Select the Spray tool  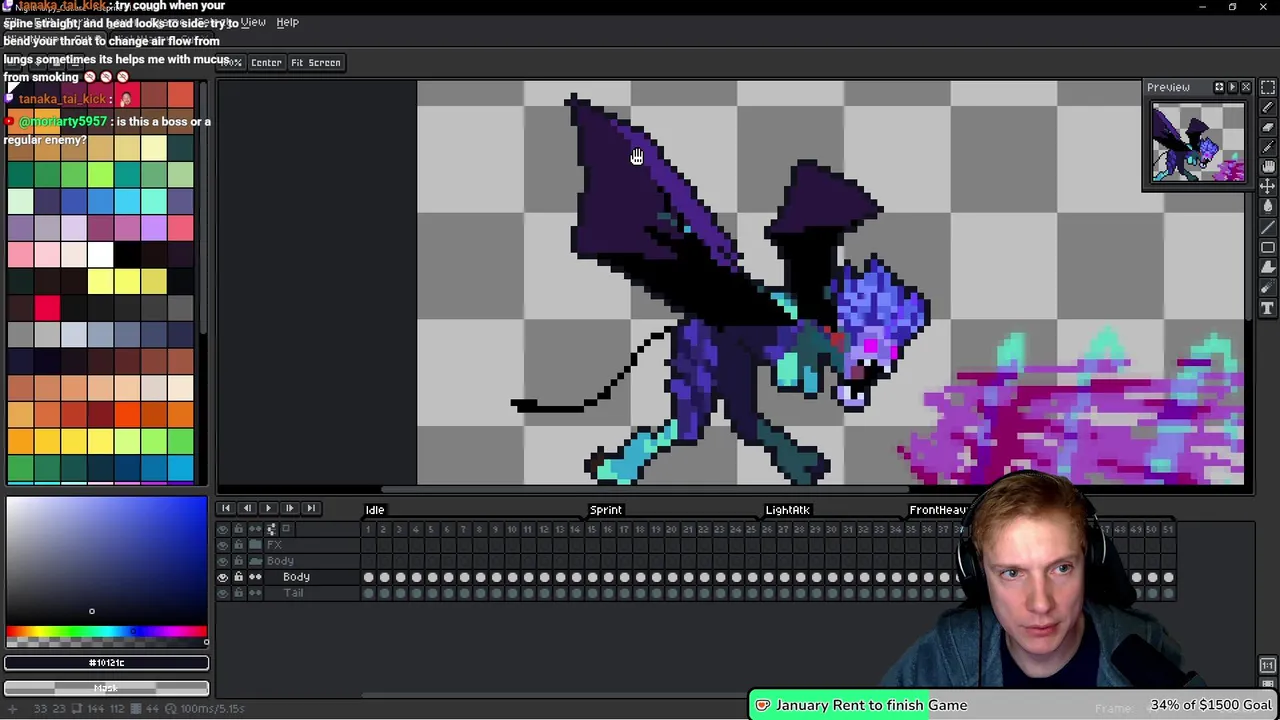coord(1268,287)
